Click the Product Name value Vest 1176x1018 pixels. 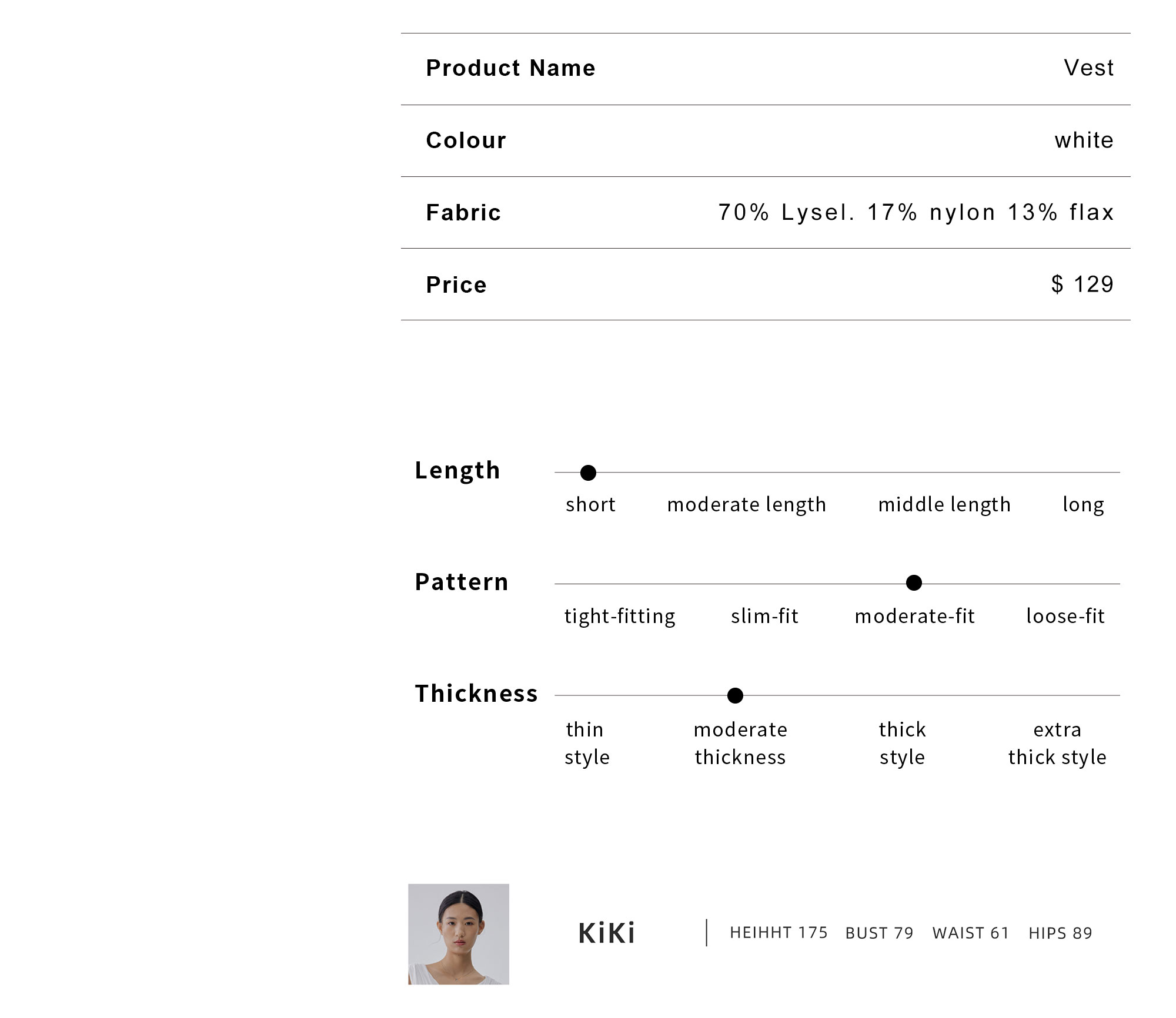1089,68
